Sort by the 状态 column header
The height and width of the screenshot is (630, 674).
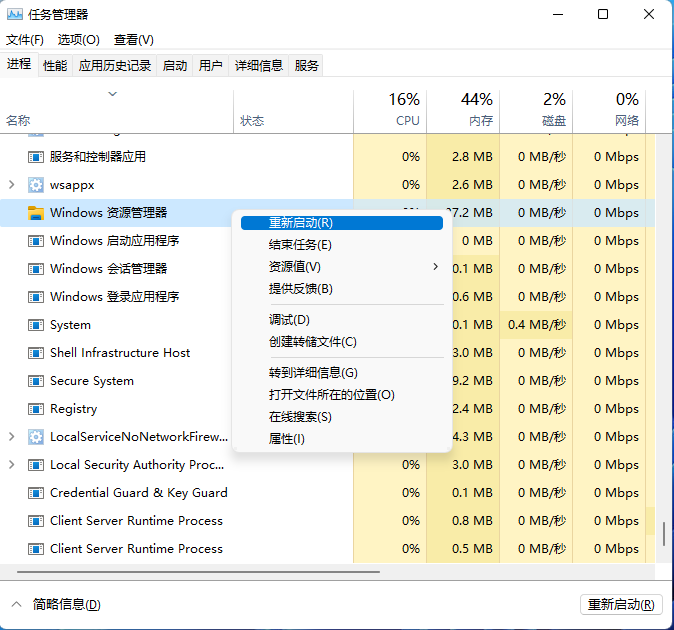pyautogui.click(x=294, y=111)
